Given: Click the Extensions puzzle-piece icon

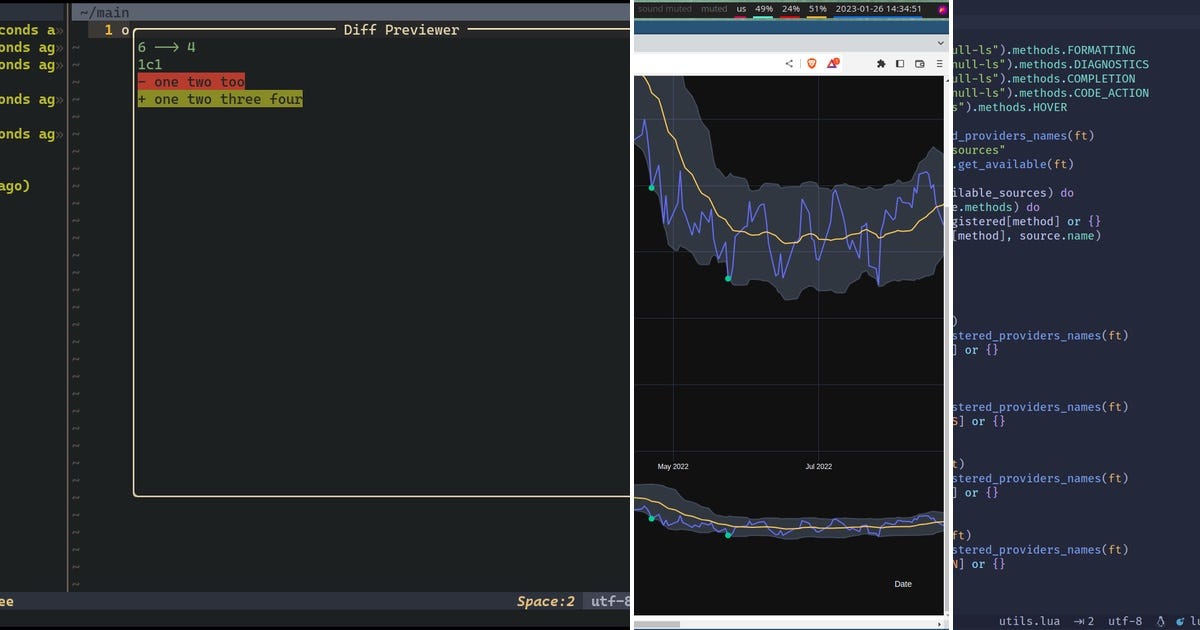Looking at the screenshot, I should tap(881, 62).
